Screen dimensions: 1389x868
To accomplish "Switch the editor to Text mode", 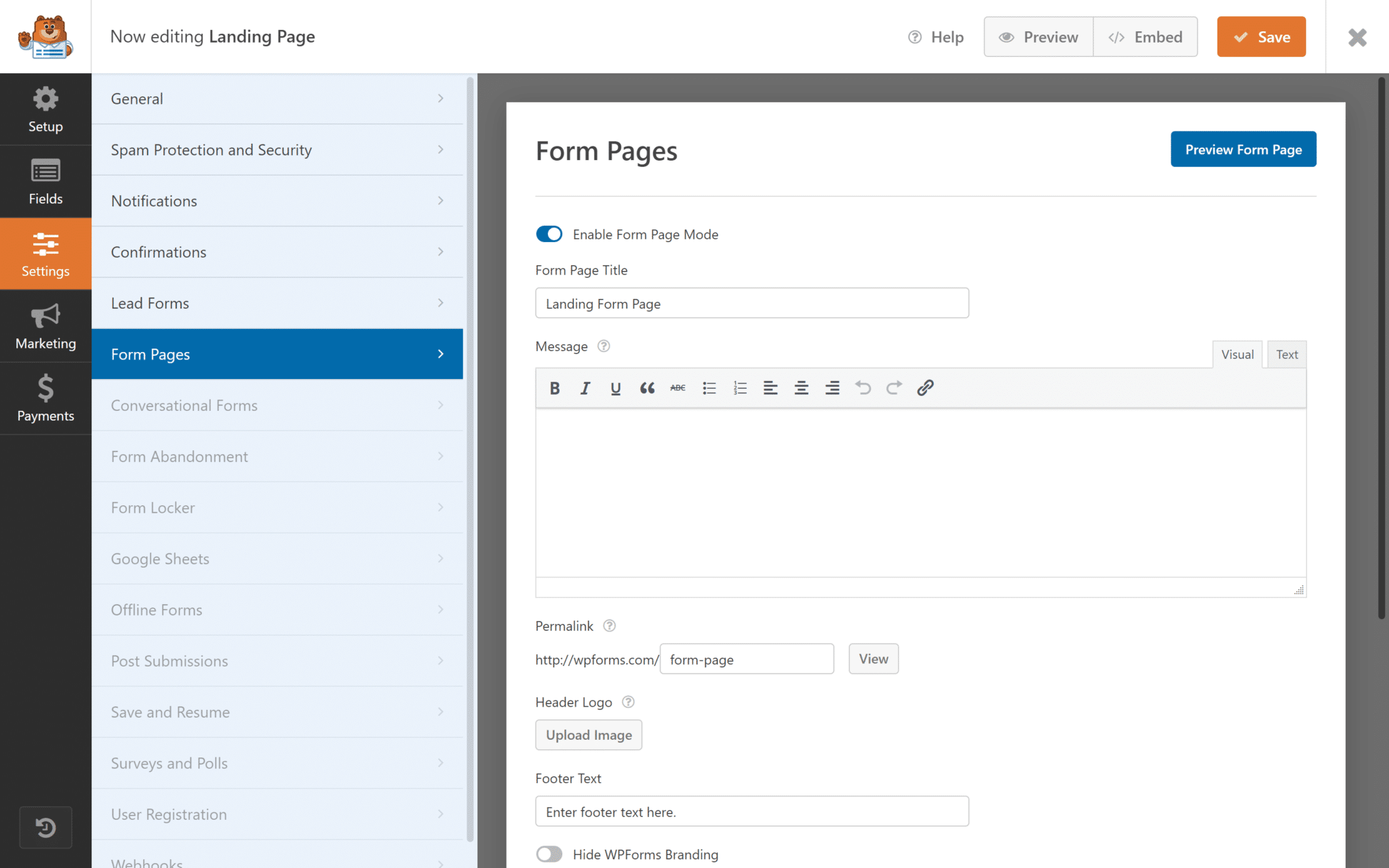I will (1286, 354).
